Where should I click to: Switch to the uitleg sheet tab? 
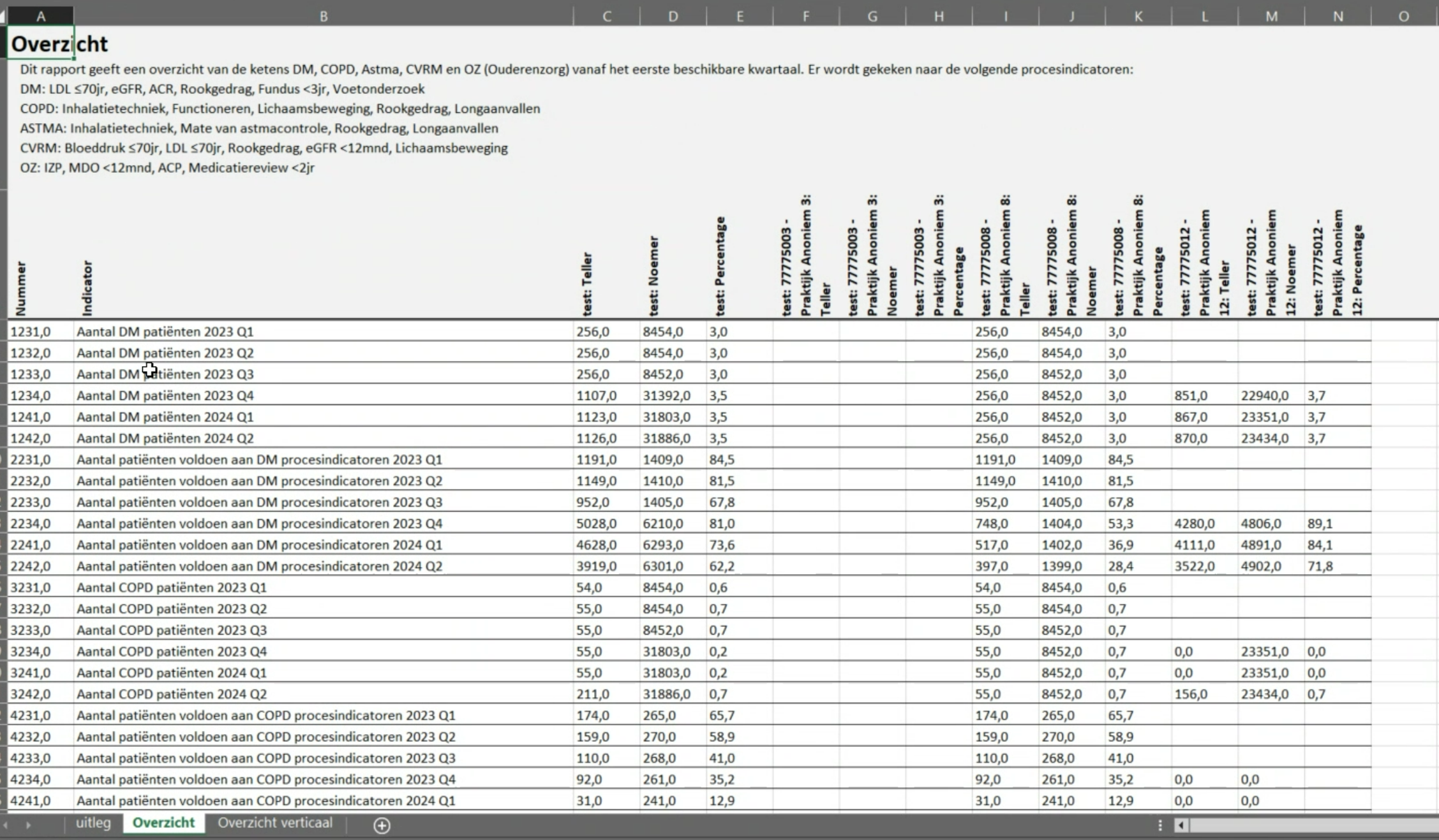pos(93,823)
